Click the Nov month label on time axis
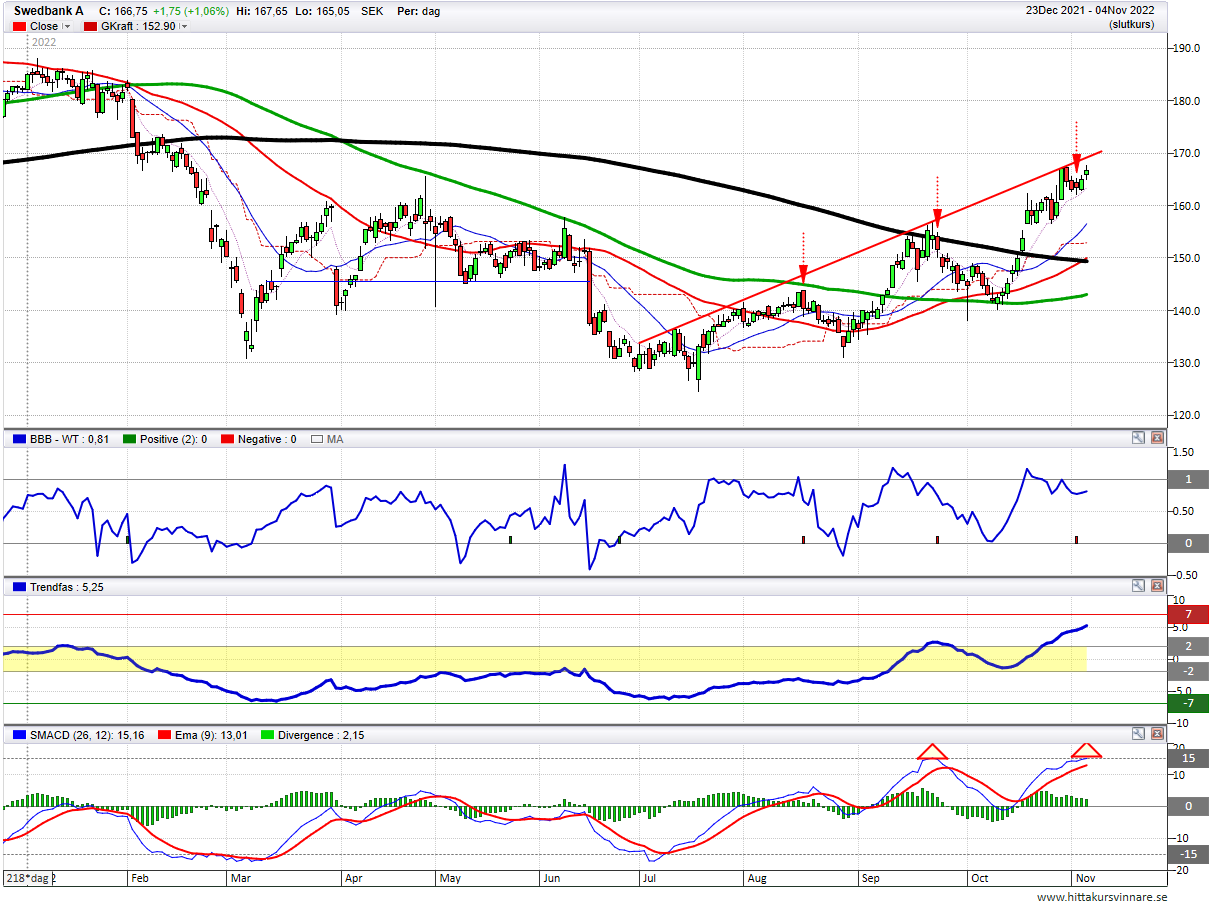This screenshot has width=1212, height=902. coord(1085,879)
